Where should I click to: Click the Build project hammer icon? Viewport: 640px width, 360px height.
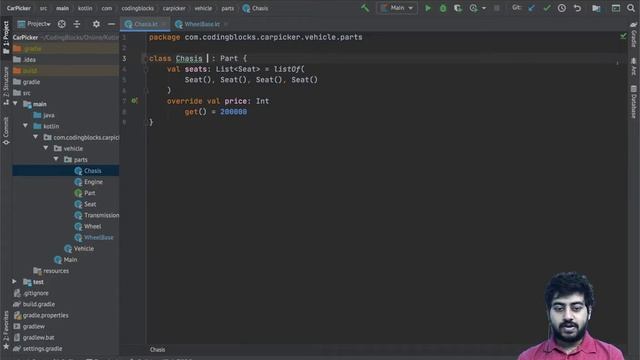365,8
